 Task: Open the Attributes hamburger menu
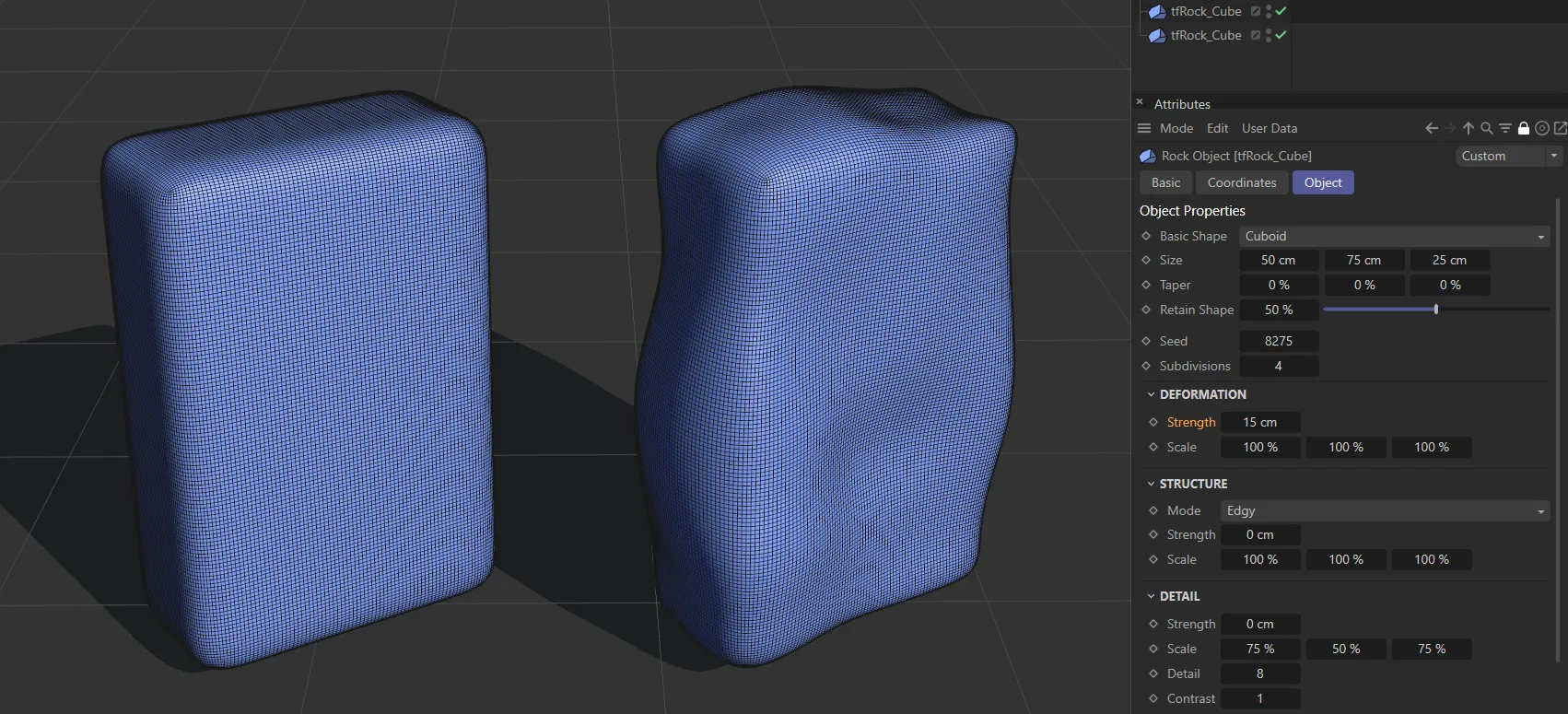click(1144, 128)
